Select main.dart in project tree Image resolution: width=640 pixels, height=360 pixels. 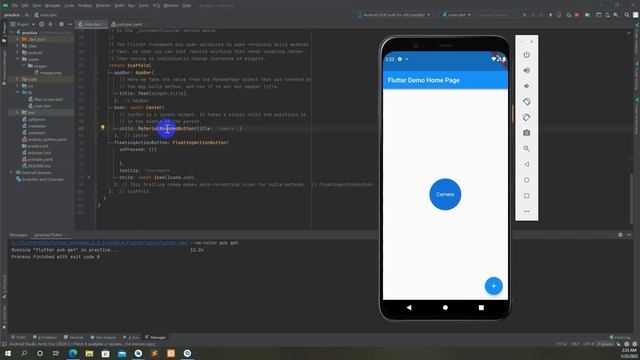pyautogui.click(x=42, y=106)
